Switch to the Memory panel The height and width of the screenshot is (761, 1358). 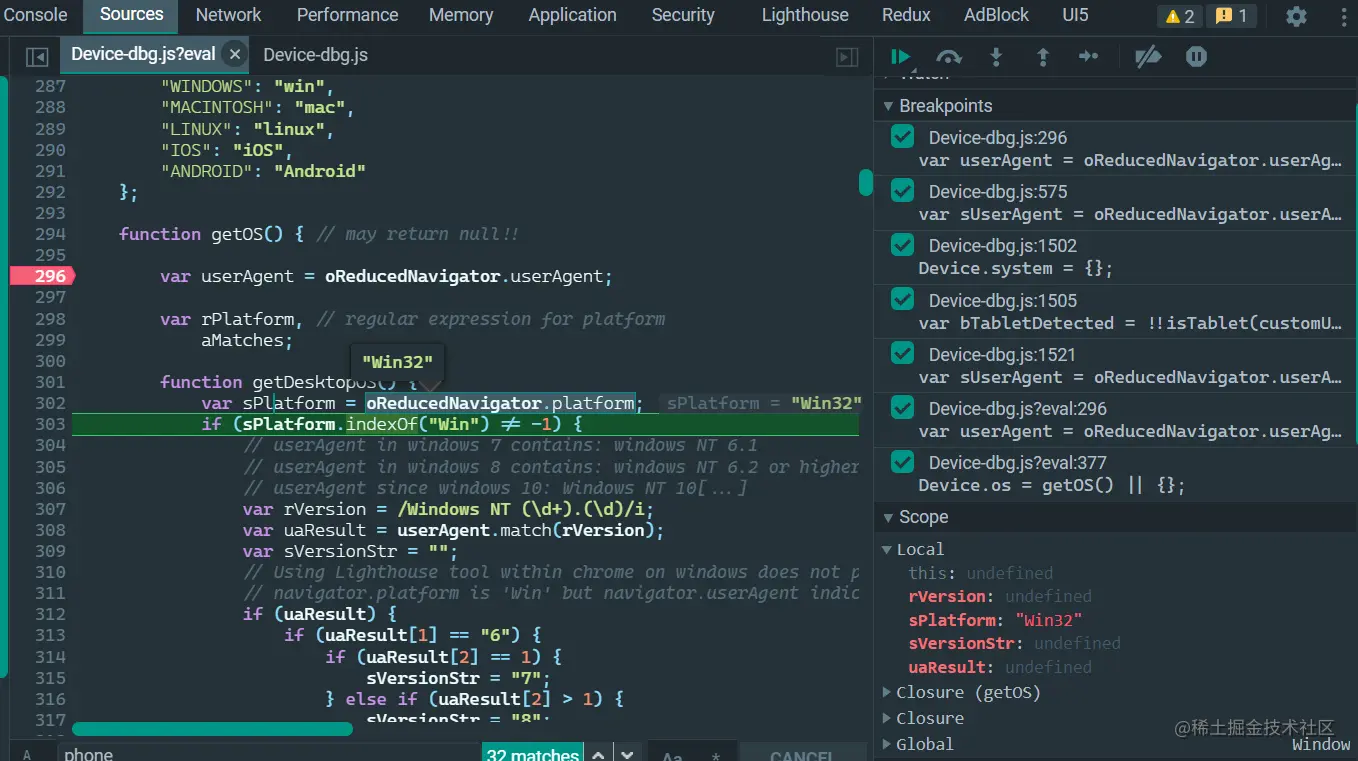[x=461, y=15]
